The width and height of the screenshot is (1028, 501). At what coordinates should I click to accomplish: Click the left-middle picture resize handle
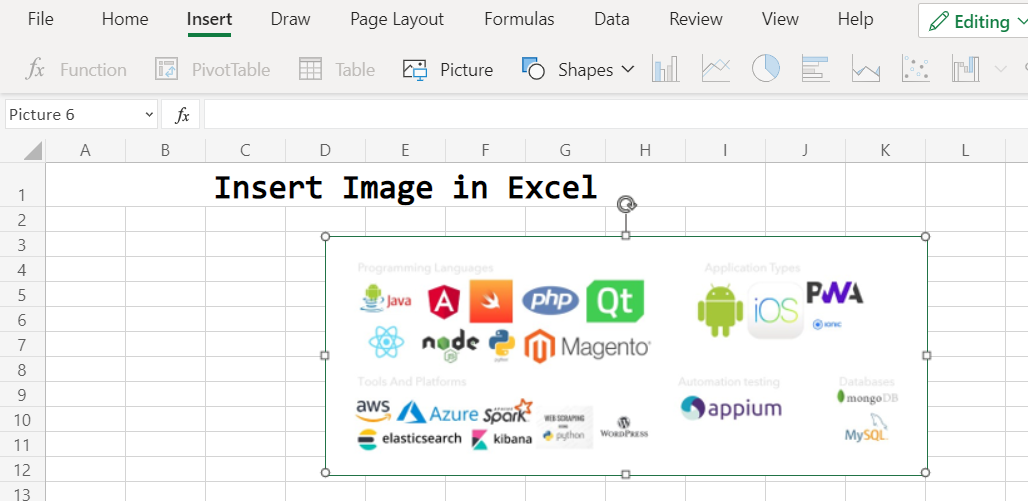pos(325,355)
